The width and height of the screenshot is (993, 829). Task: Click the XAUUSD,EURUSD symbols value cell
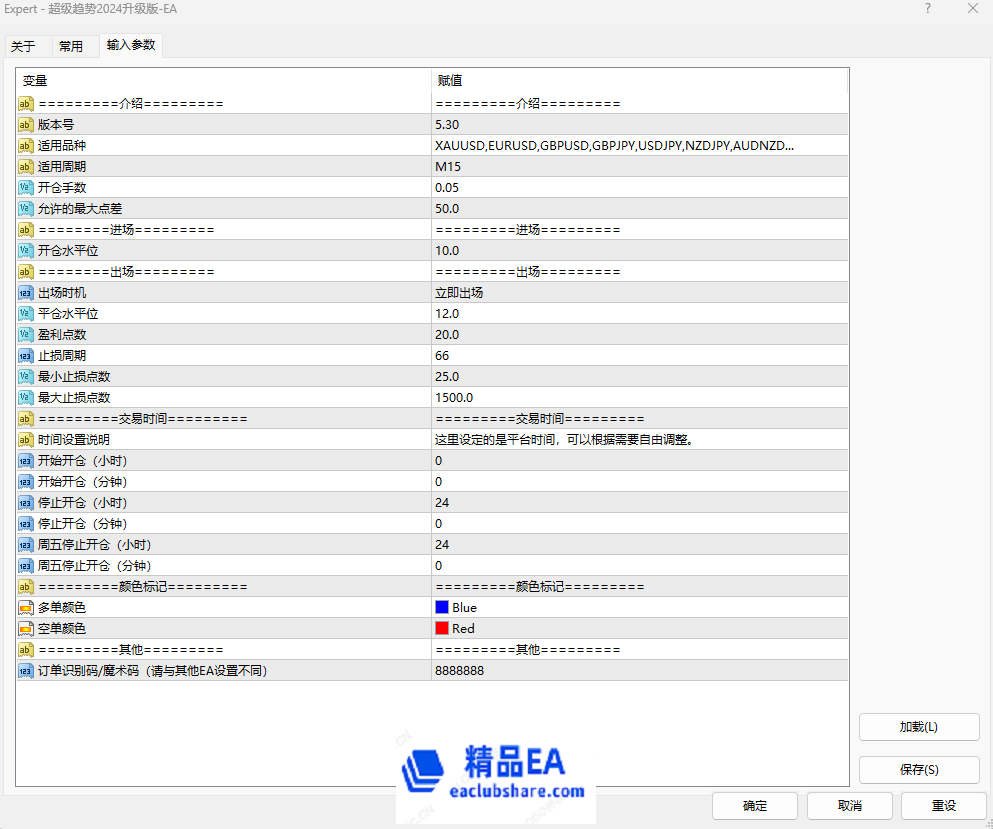point(639,146)
